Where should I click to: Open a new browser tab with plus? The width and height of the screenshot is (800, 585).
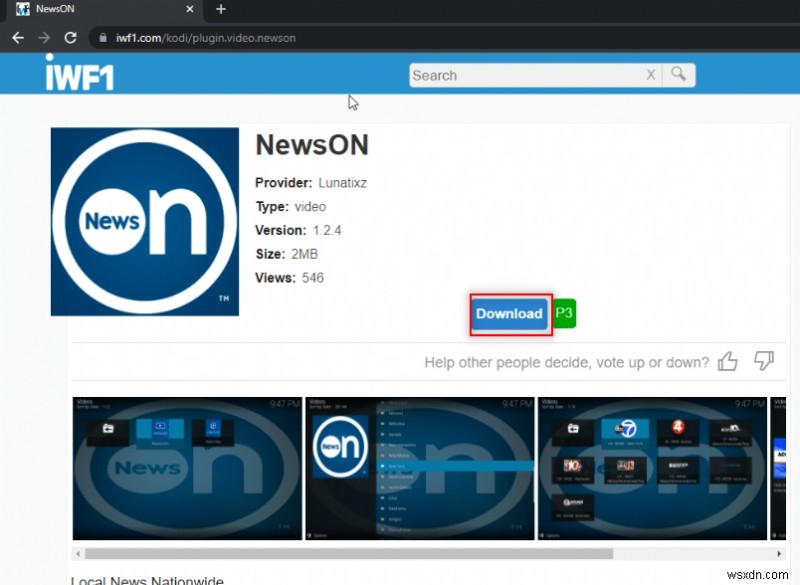[220, 9]
